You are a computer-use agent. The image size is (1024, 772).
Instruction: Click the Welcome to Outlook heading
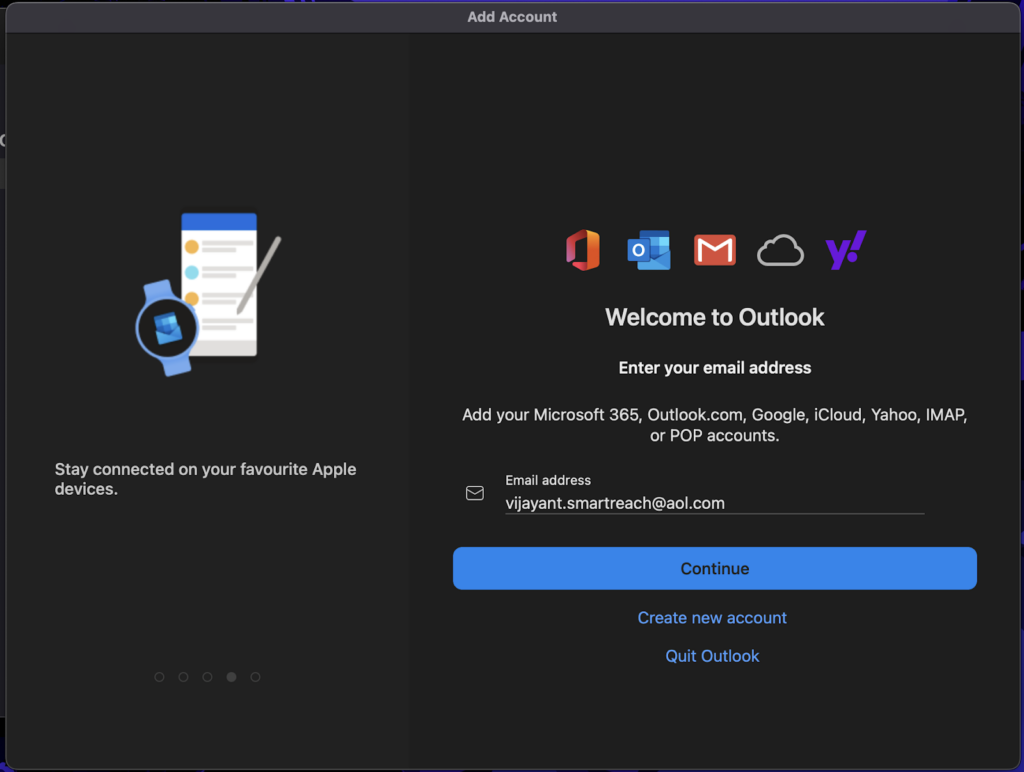pyautogui.click(x=714, y=317)
